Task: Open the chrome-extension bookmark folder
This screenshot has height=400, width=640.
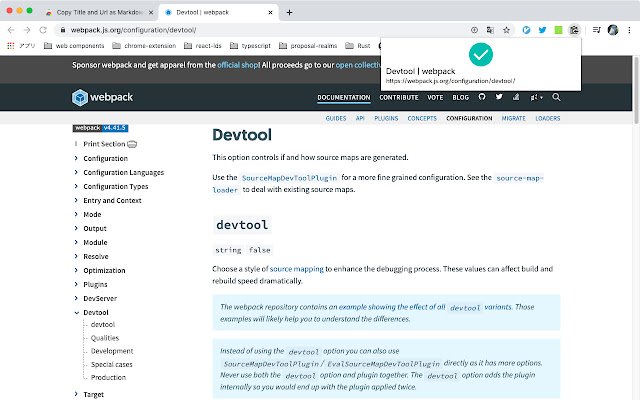Action: (x=144, y=46)
